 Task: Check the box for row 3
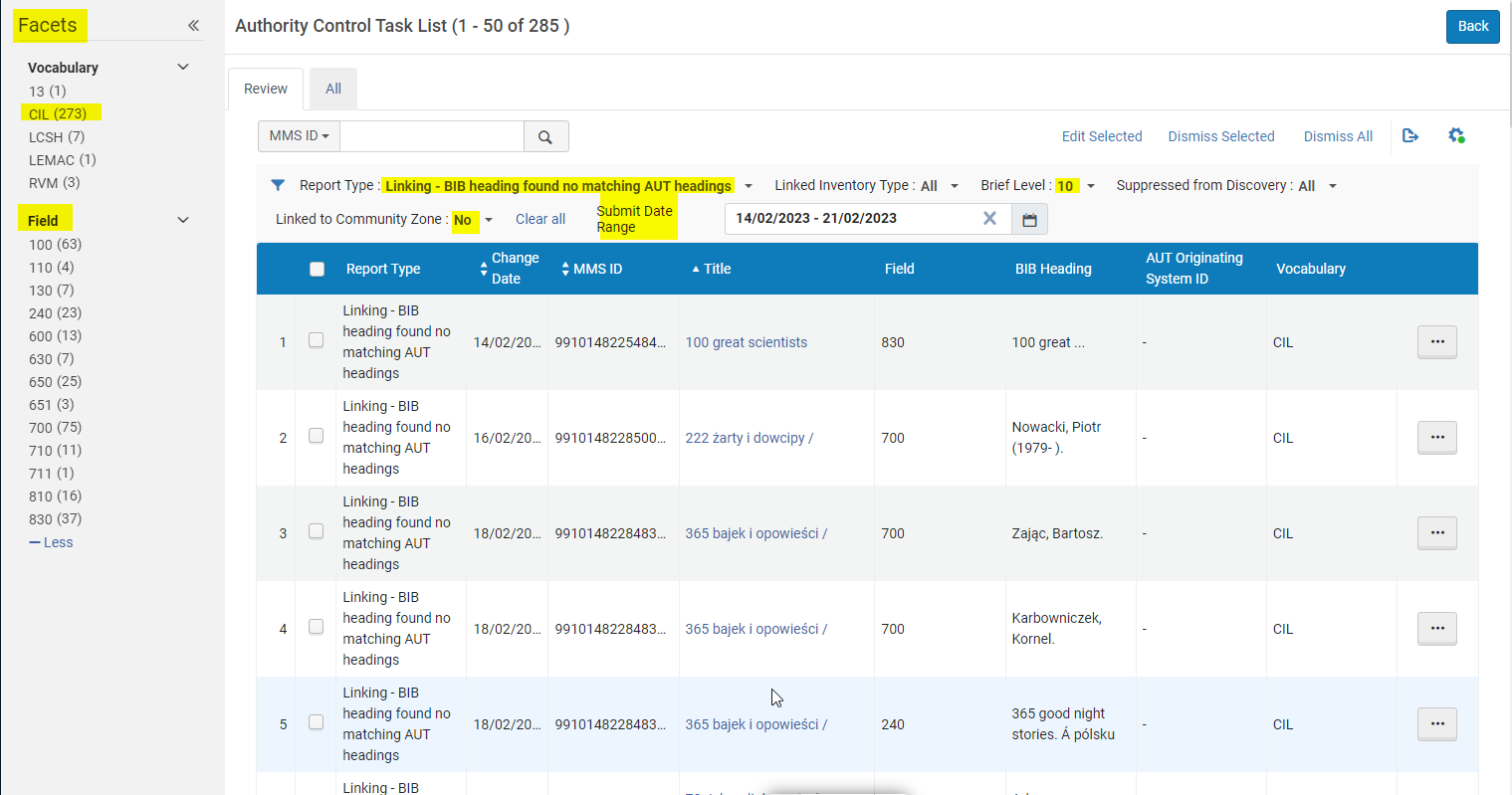click(x=316, y=531)
